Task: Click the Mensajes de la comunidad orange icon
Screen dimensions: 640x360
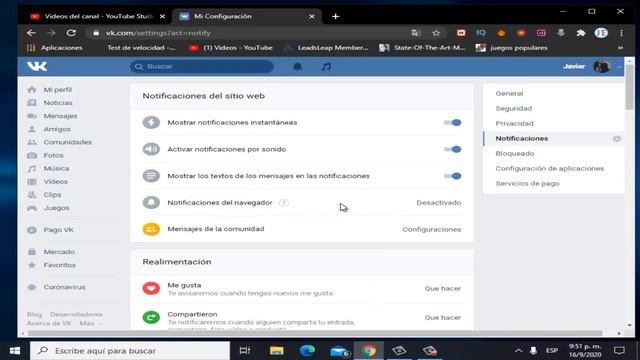Action: point(151,229)
